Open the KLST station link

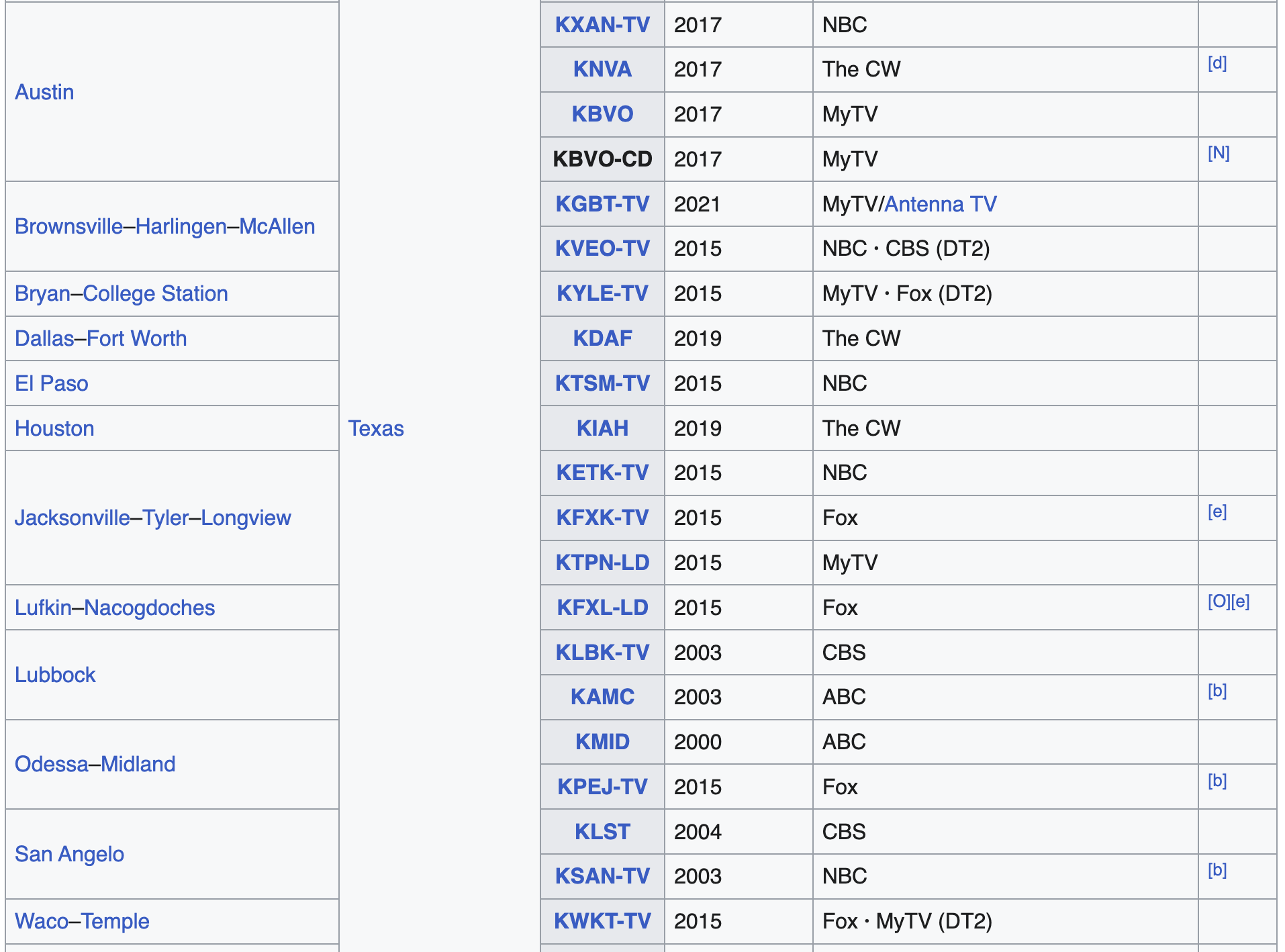pos(602,832)
